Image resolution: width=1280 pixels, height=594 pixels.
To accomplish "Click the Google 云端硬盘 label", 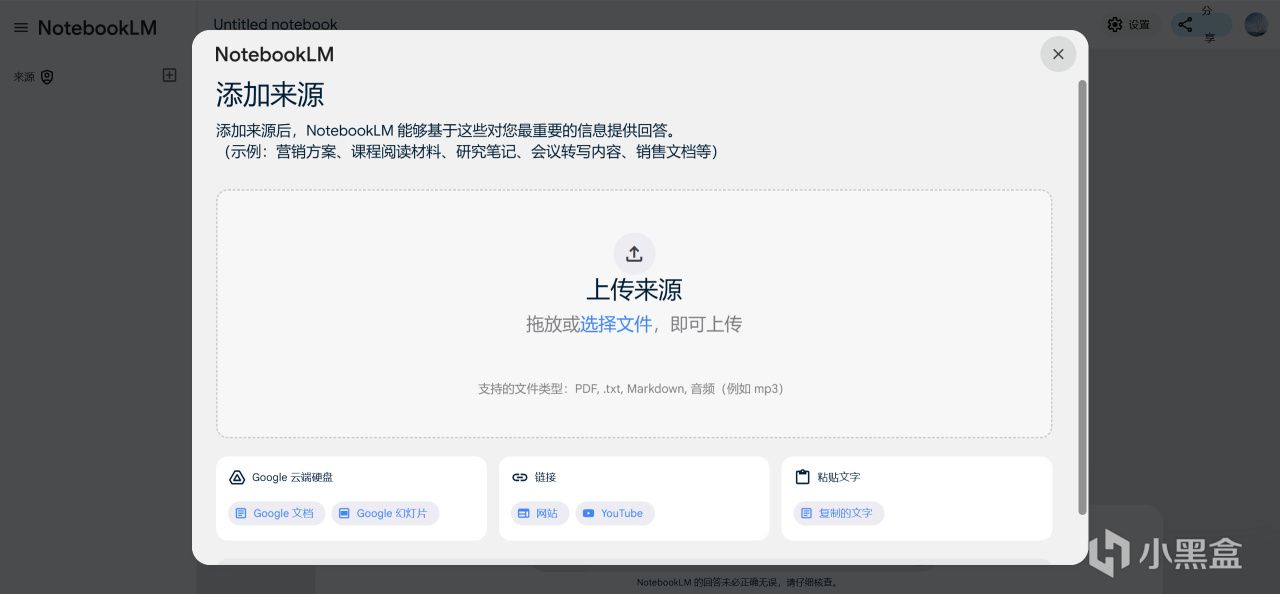I will coord(293,477).
